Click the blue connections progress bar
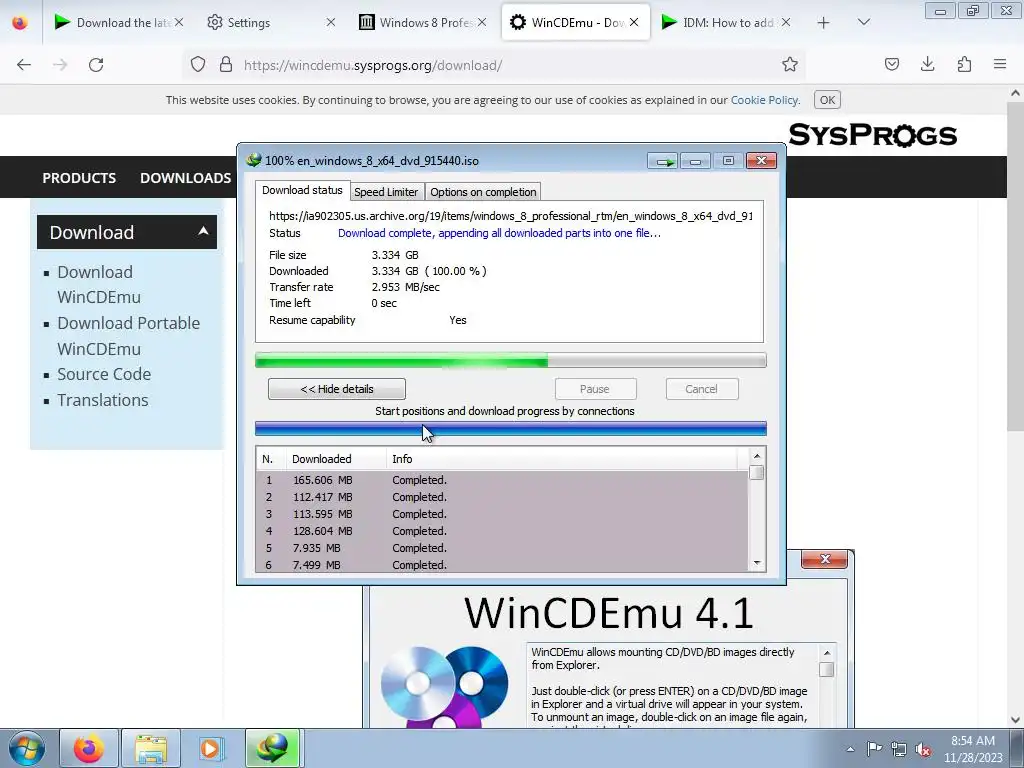Screen dimensions: 1024x768 pos(511,429)
